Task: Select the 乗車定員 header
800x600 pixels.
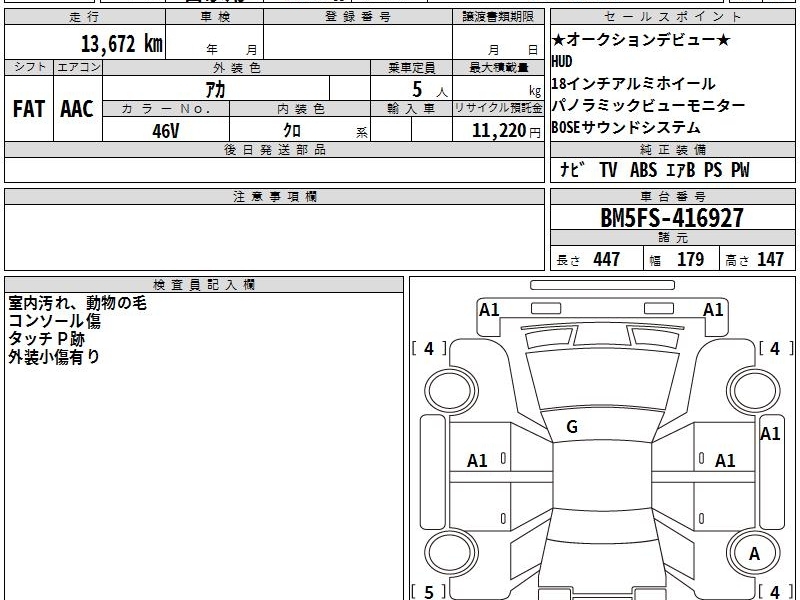Action: [411, 68]
